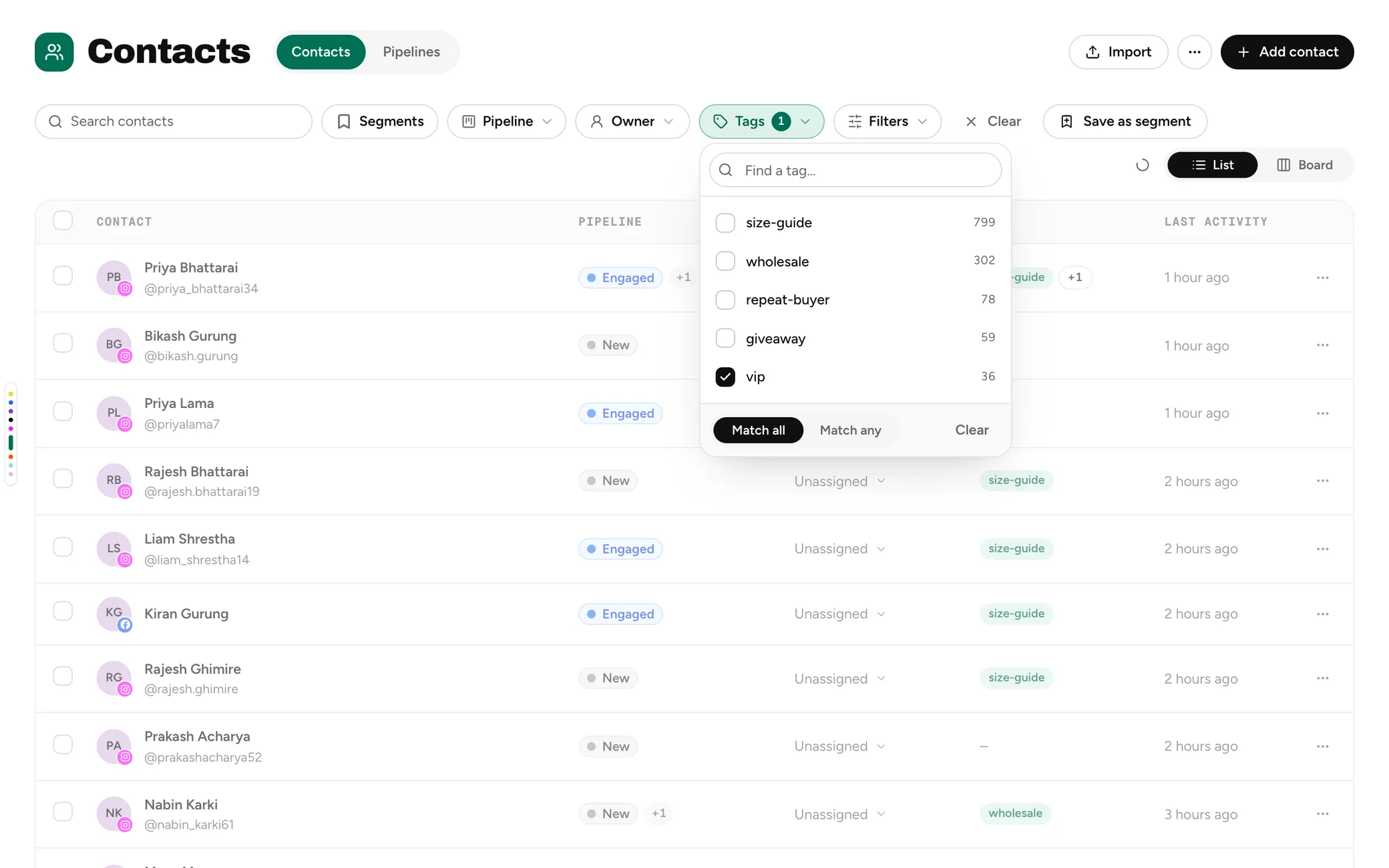Screen dimensions: 1389x868
Task: Open the three-dot more options menu near Import
Action: click(1194, 52)
